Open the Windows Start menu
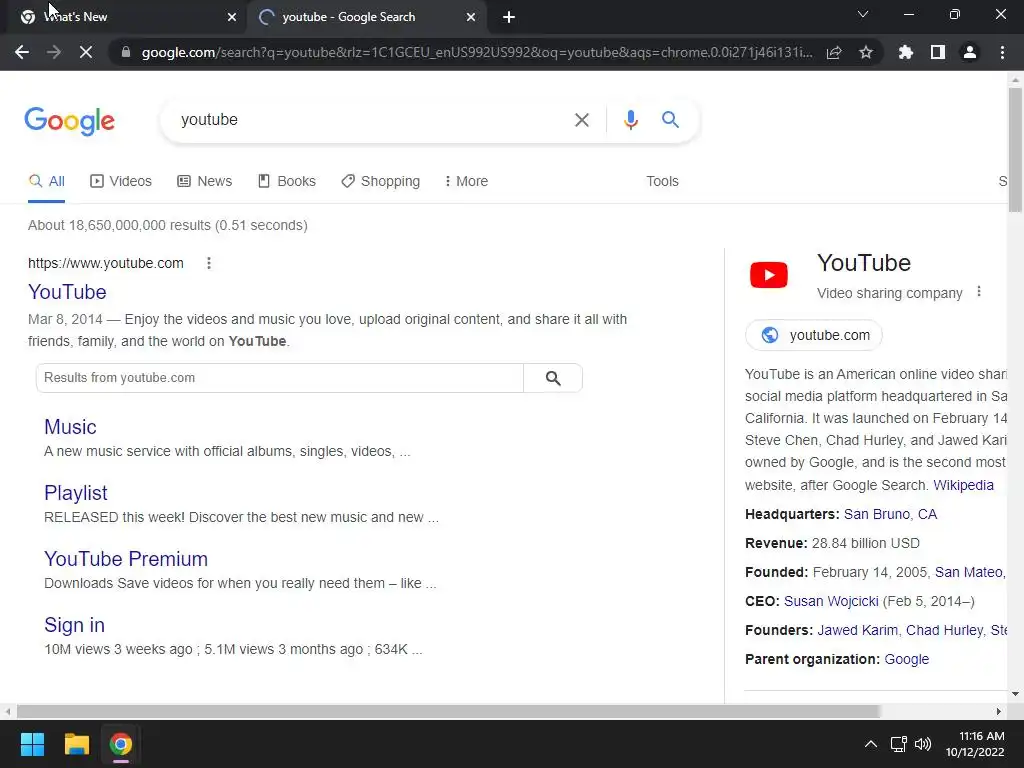The width and height of the screenshot is (1024, 768). click(x=32, y=744)
